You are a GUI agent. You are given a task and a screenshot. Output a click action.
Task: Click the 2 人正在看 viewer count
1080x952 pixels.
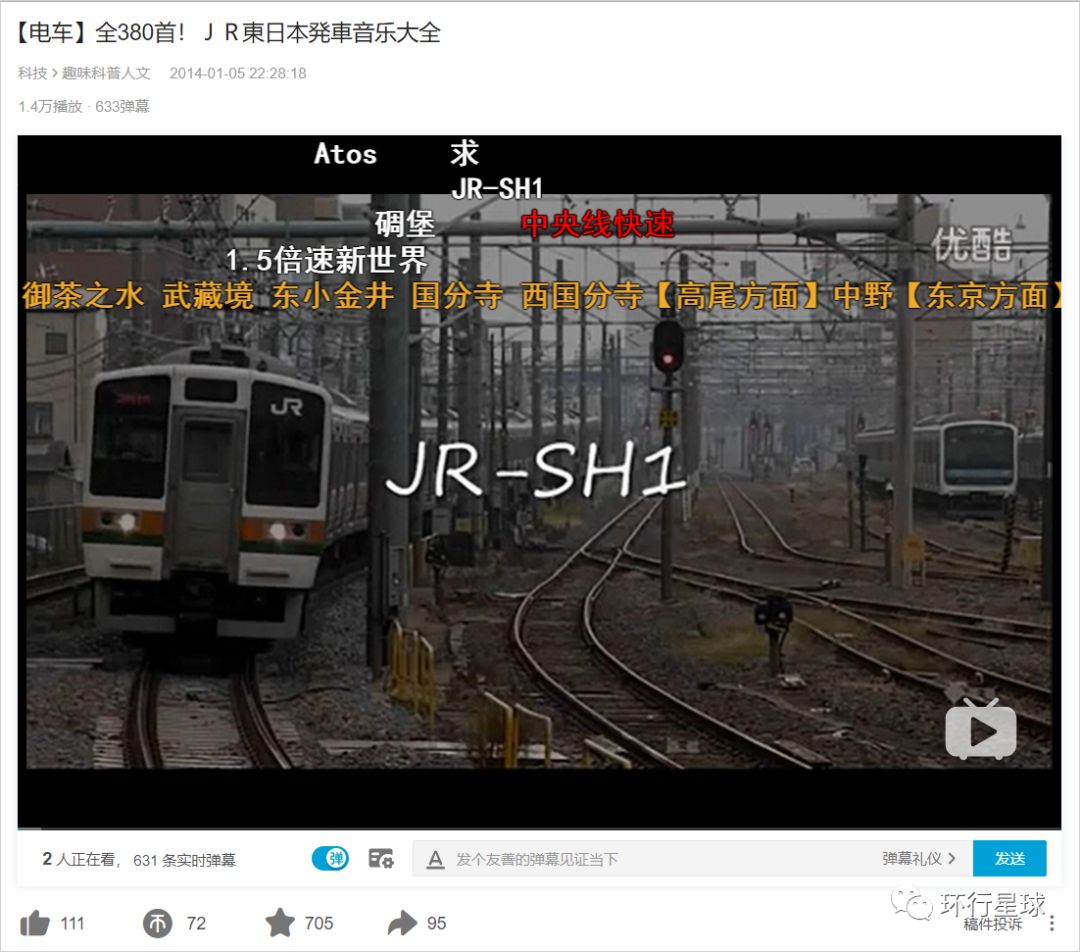coord(79,859)
